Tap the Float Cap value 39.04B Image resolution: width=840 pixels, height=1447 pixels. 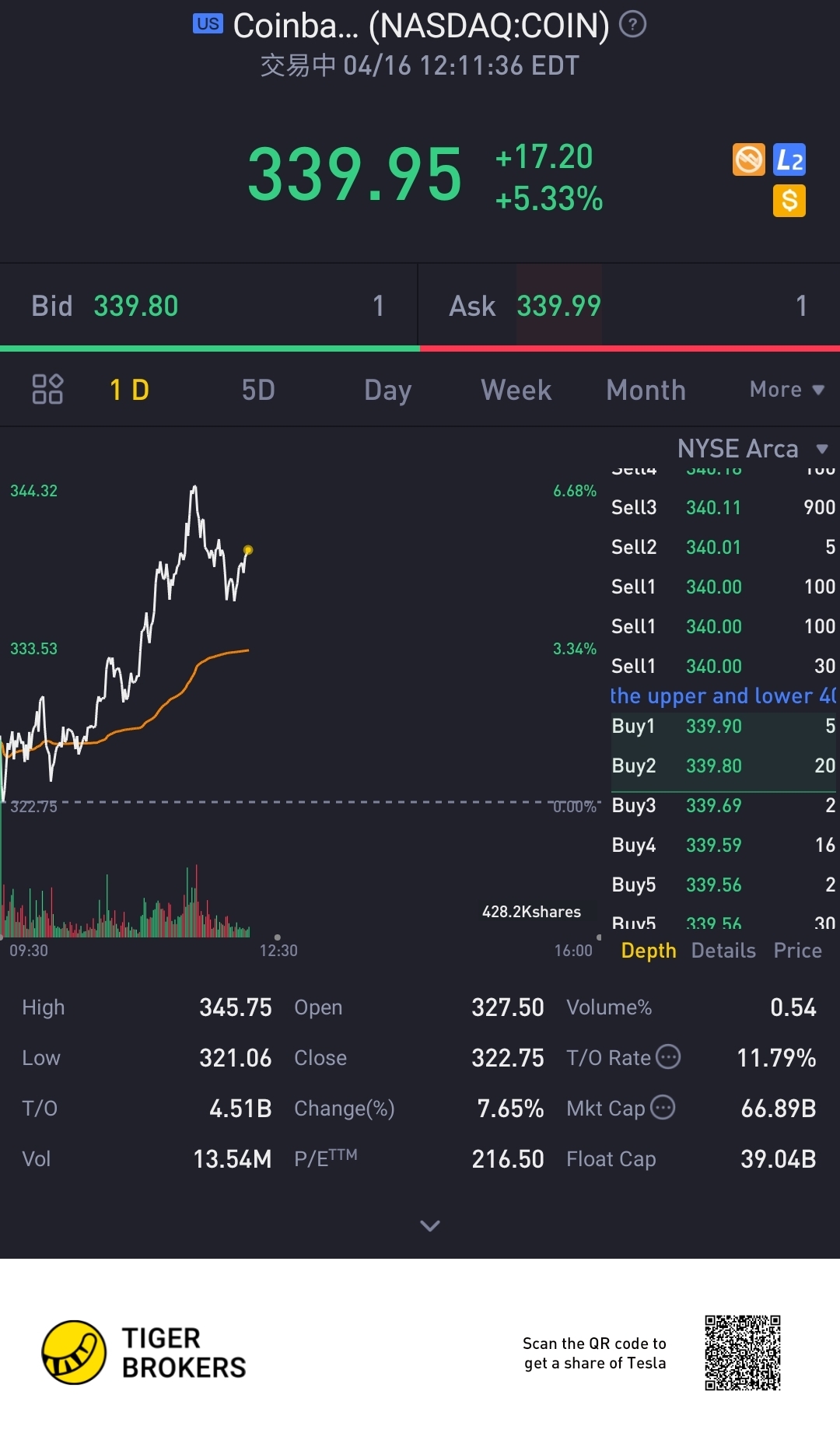[x=779, y=1159]
